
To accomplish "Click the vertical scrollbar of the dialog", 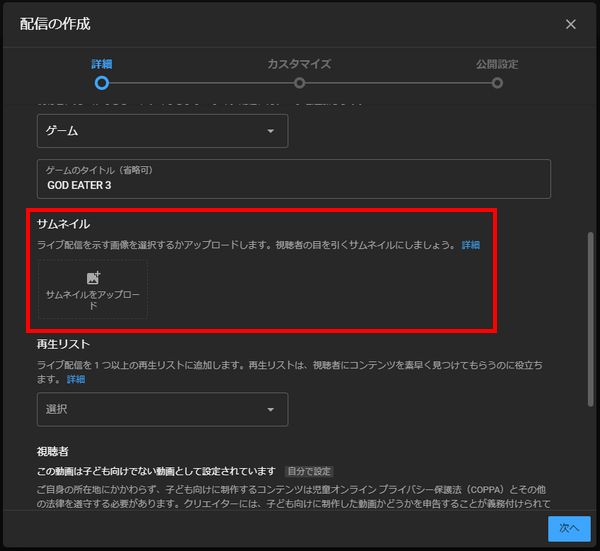I will pyautogui.click(x=590, y=319).
